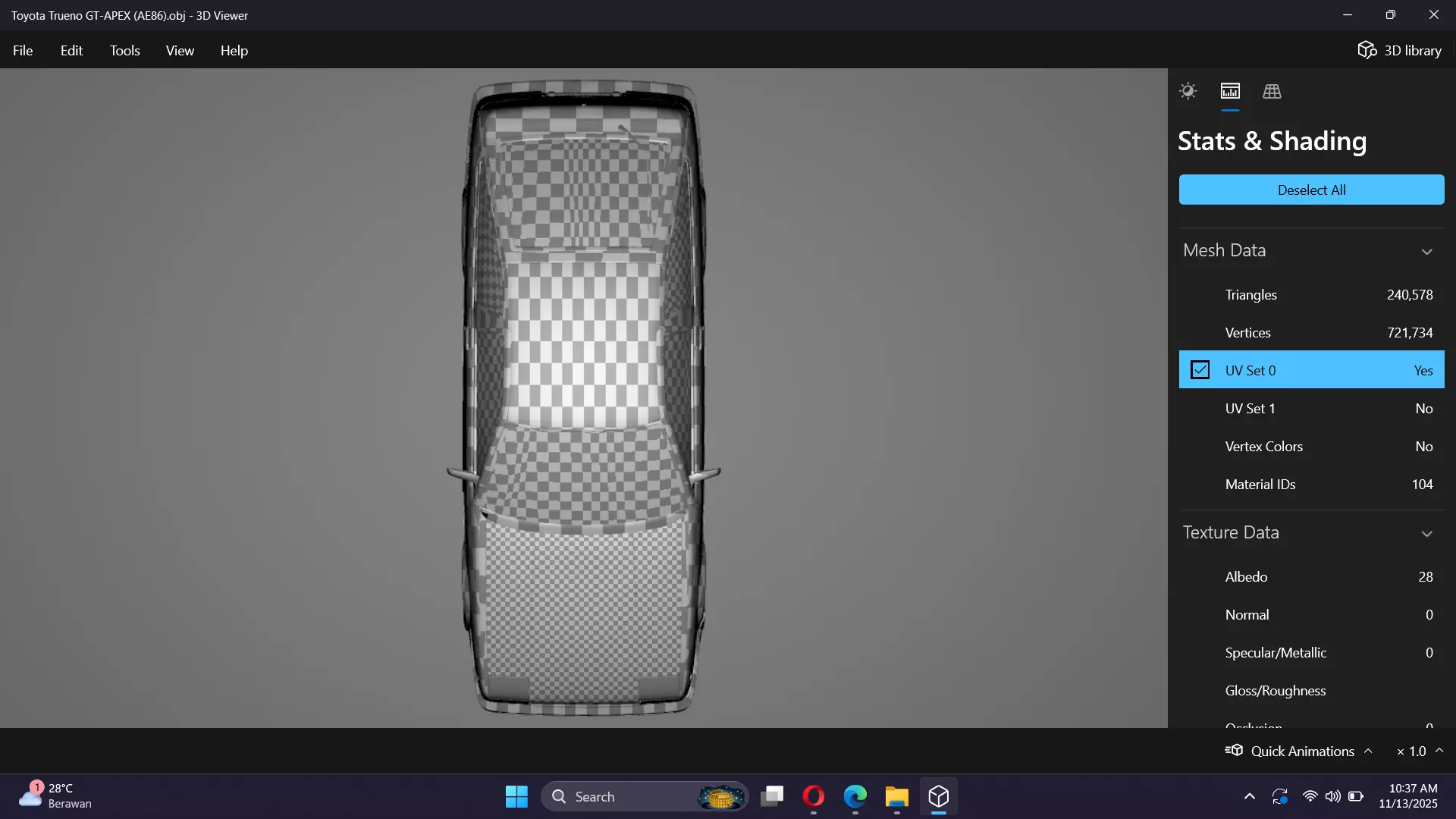
Task: Open the Environment & Lighting sun tab
Action: click(1188, 91)
